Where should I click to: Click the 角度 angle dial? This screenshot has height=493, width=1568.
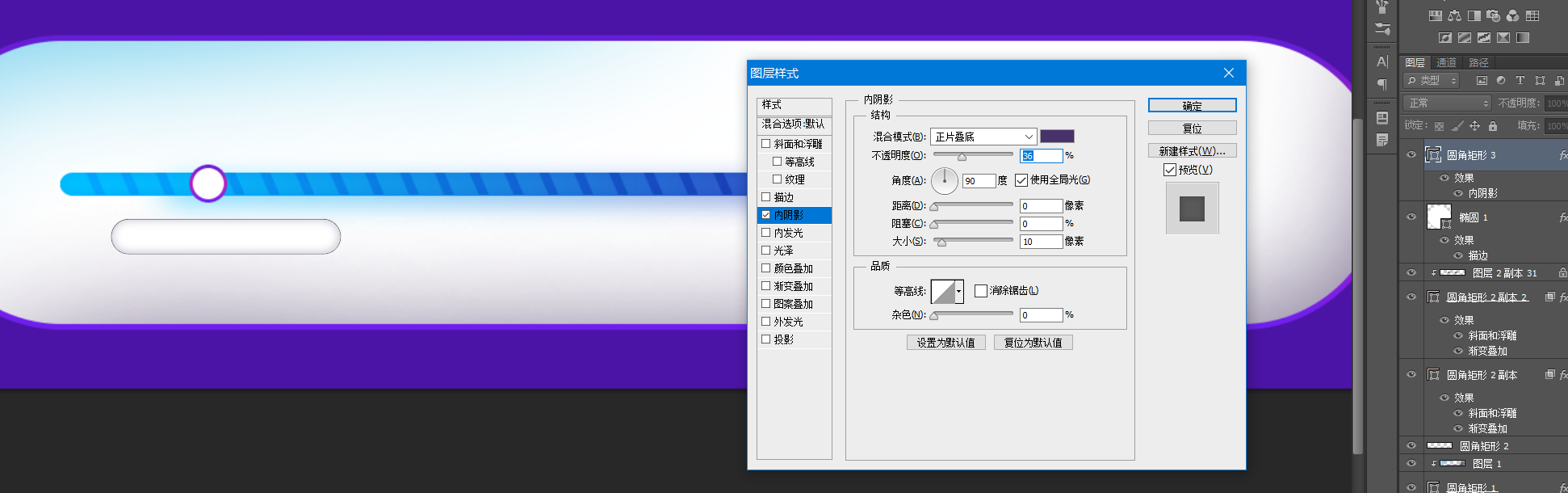[945, 181]
